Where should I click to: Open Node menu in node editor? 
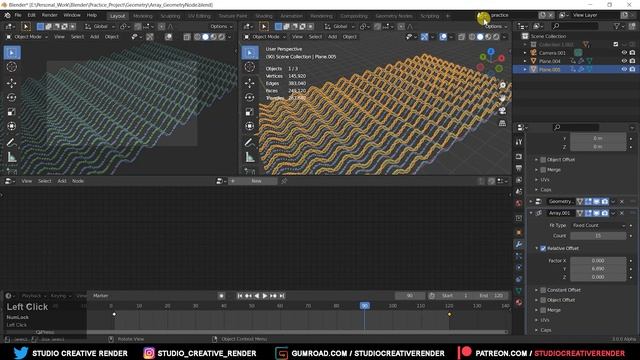point(78,181)
